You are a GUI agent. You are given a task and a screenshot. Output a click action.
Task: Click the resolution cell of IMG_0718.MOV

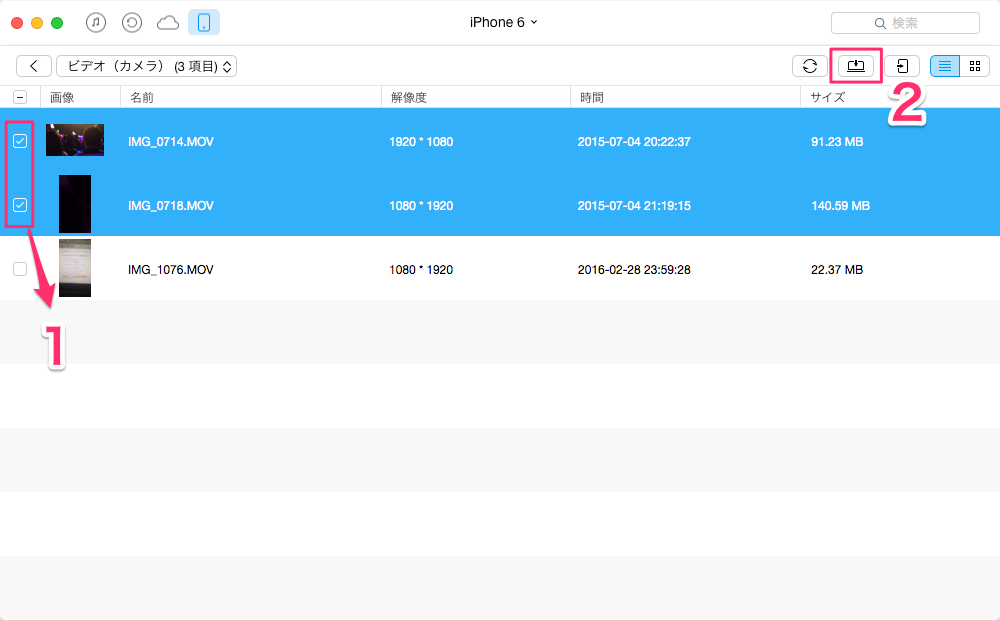click(421, 205)
